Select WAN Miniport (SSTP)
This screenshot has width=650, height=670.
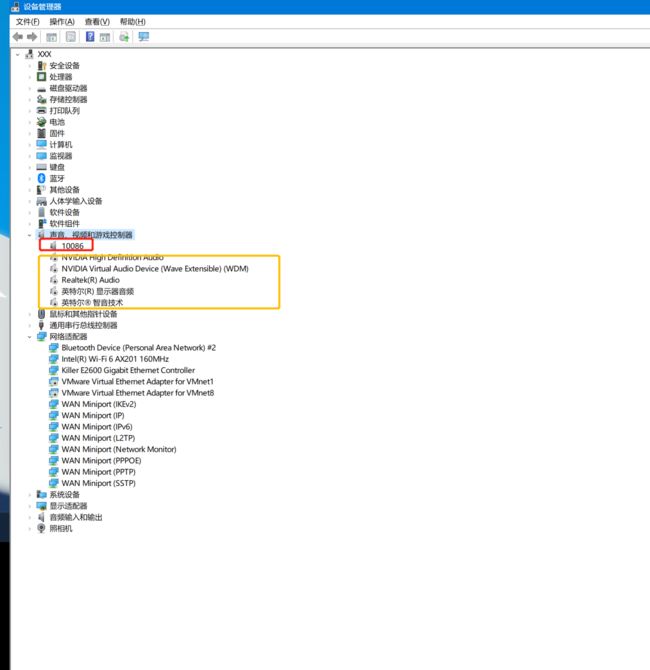(99, 483)
